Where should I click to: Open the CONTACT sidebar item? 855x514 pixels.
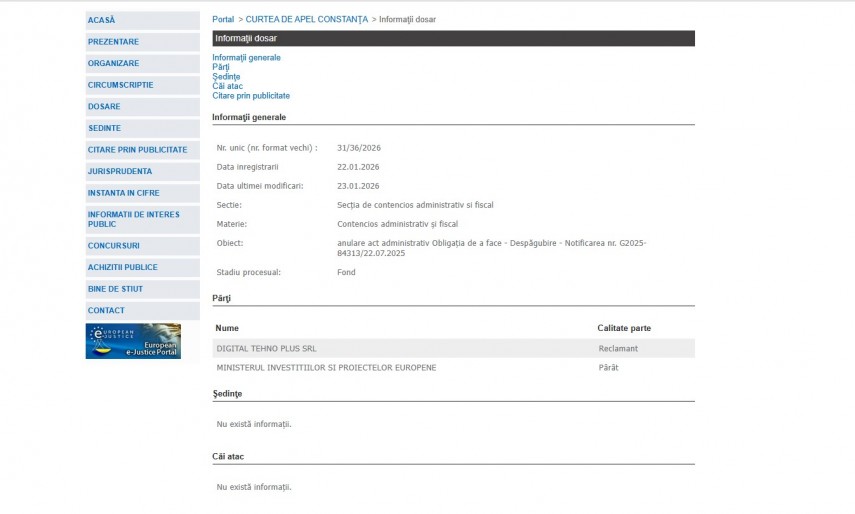(106, 311)
